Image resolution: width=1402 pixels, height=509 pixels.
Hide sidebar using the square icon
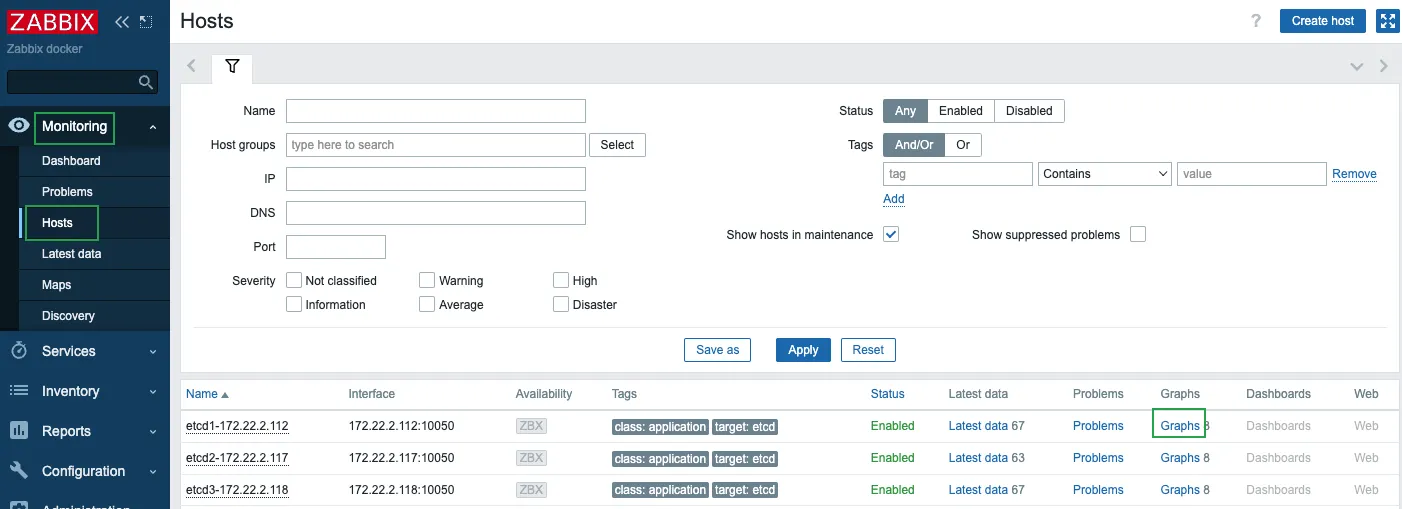click(x=146, y=21)
